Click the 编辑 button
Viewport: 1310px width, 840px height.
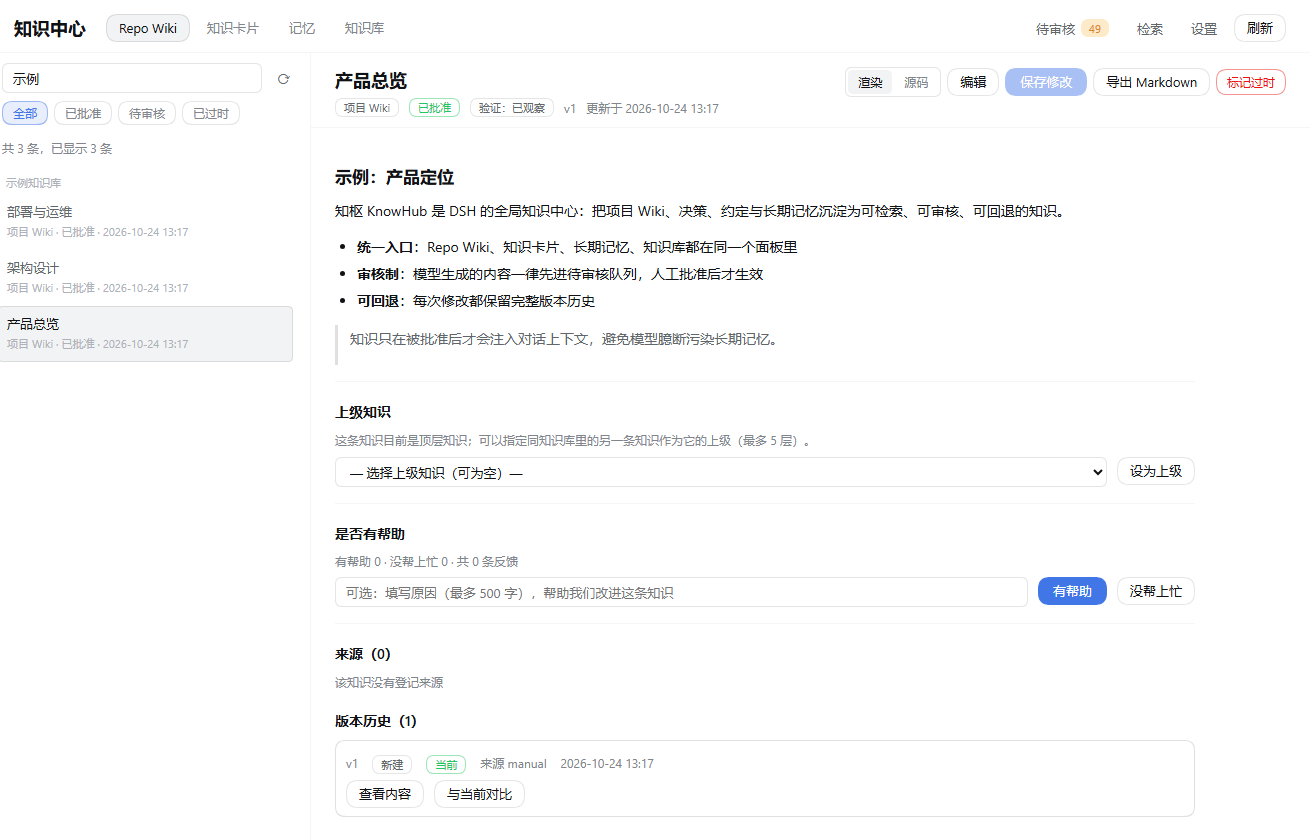point(973,82)
